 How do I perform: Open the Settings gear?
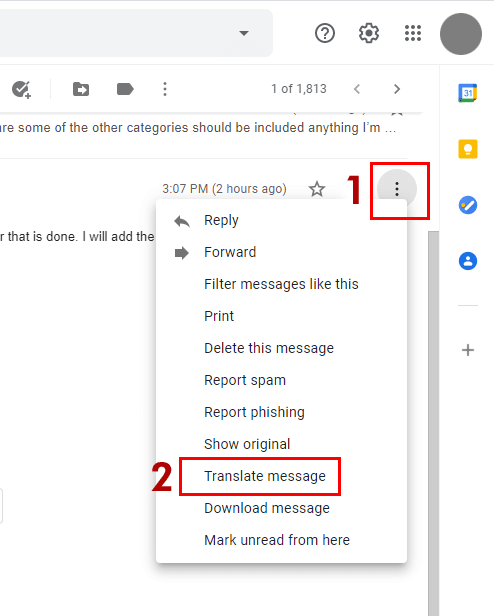(369, 33)
